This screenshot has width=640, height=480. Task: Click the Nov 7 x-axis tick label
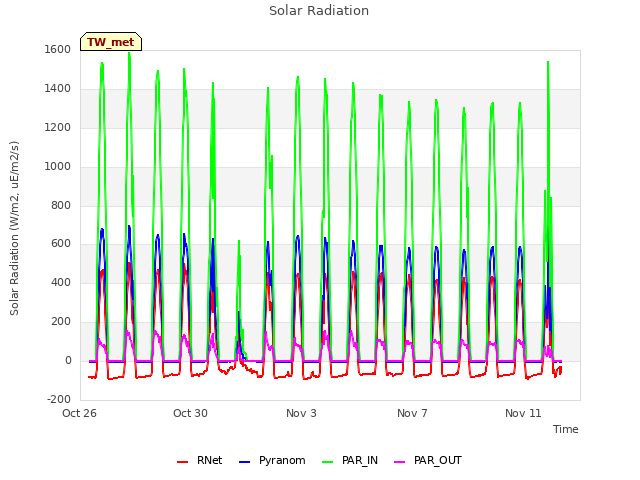click(x=412, y=413)
